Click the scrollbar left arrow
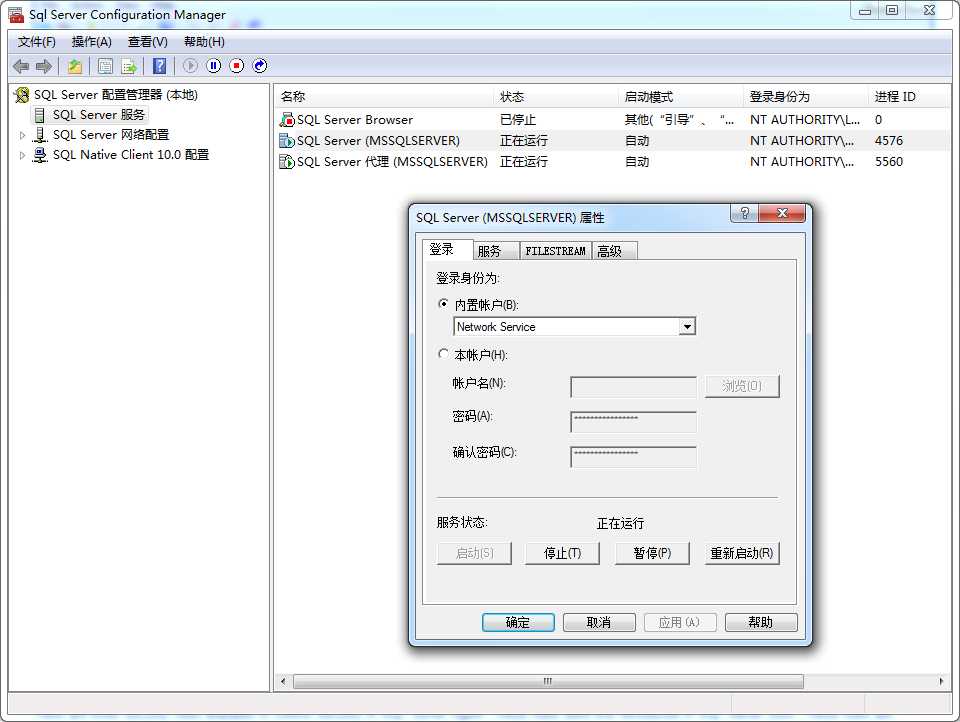960x722 pixels. (x=283, y=682)
